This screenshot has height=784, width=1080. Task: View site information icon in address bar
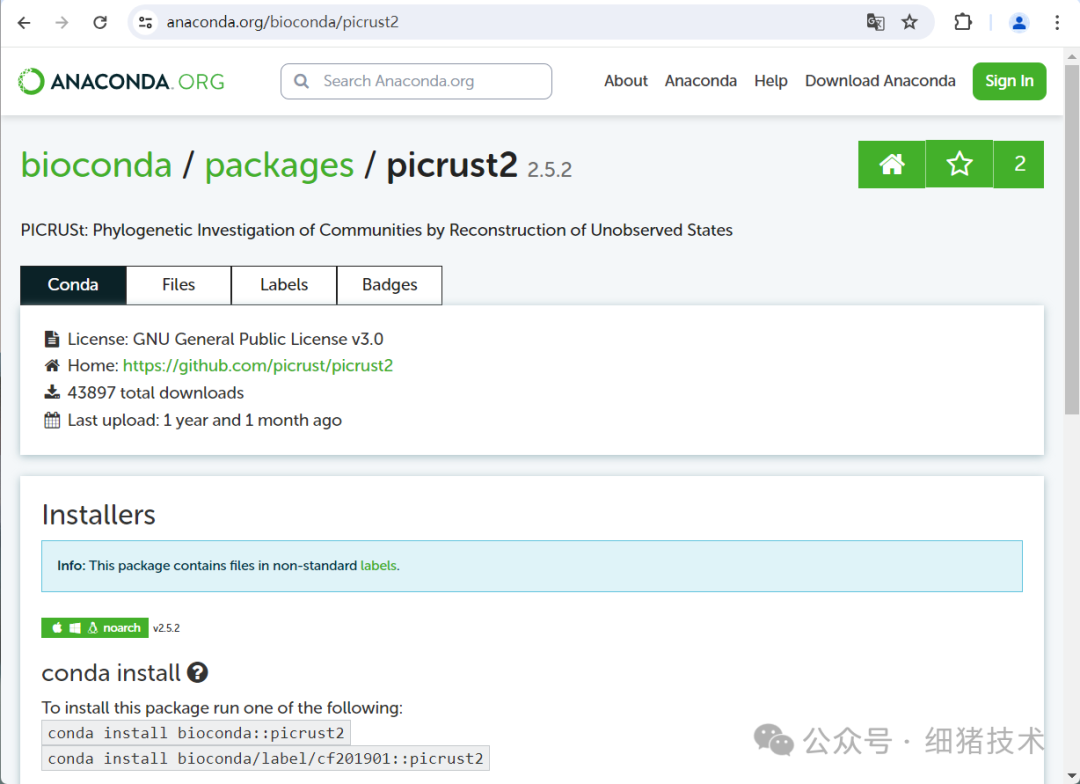145,22
